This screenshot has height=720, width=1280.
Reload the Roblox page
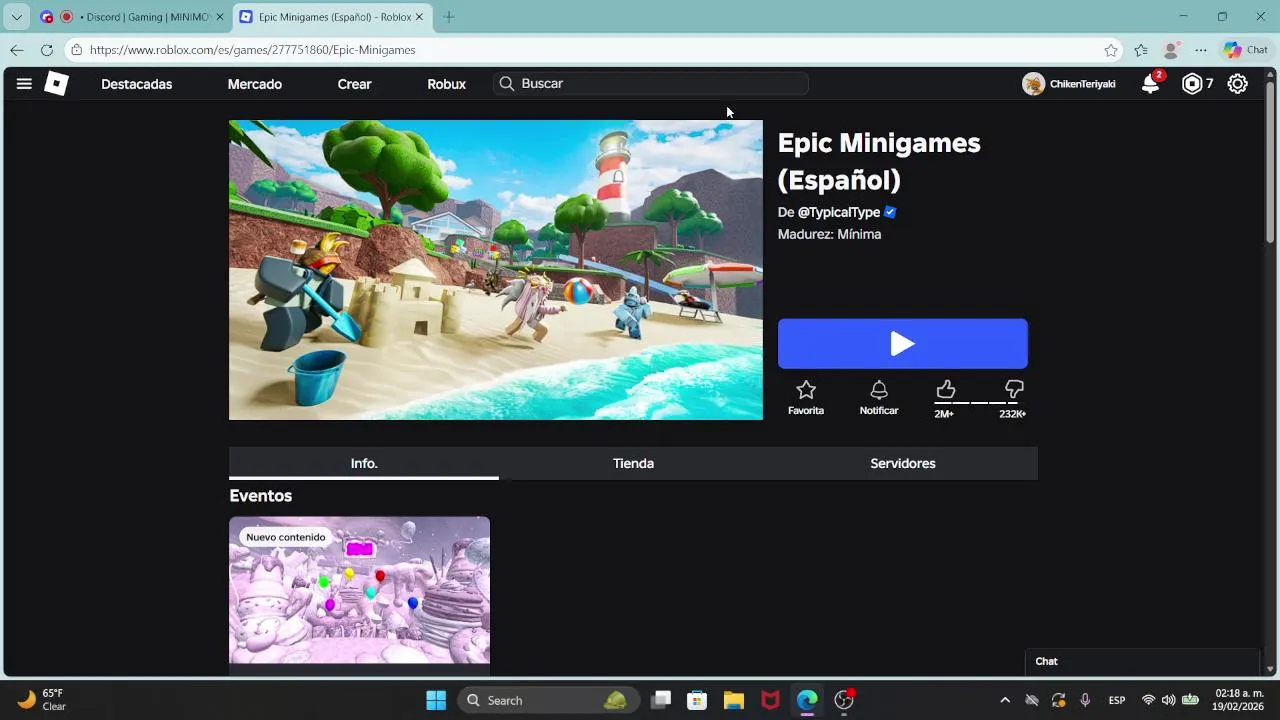pos(47,50)
